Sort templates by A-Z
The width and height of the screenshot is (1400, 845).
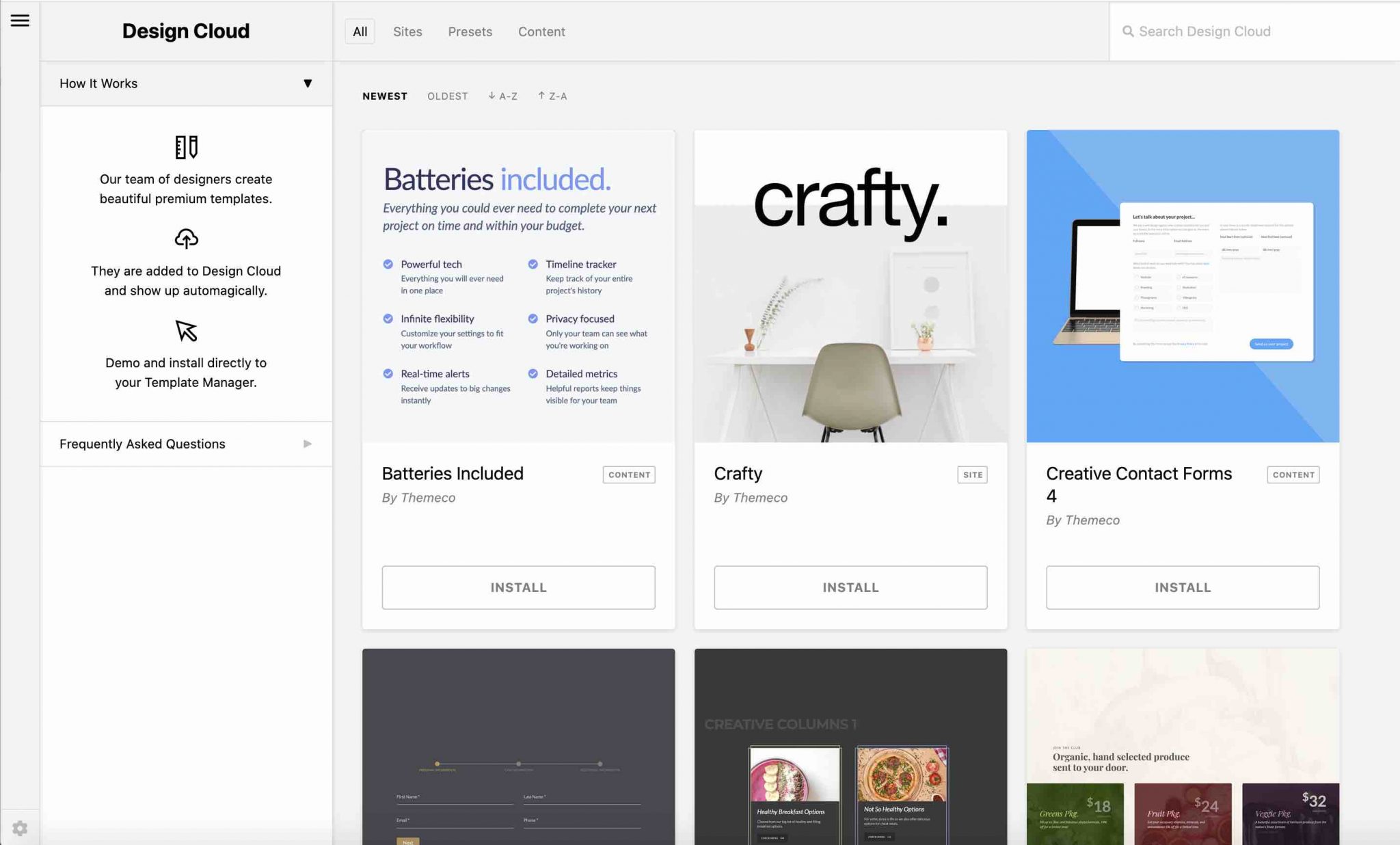click(x=503, y=96)
